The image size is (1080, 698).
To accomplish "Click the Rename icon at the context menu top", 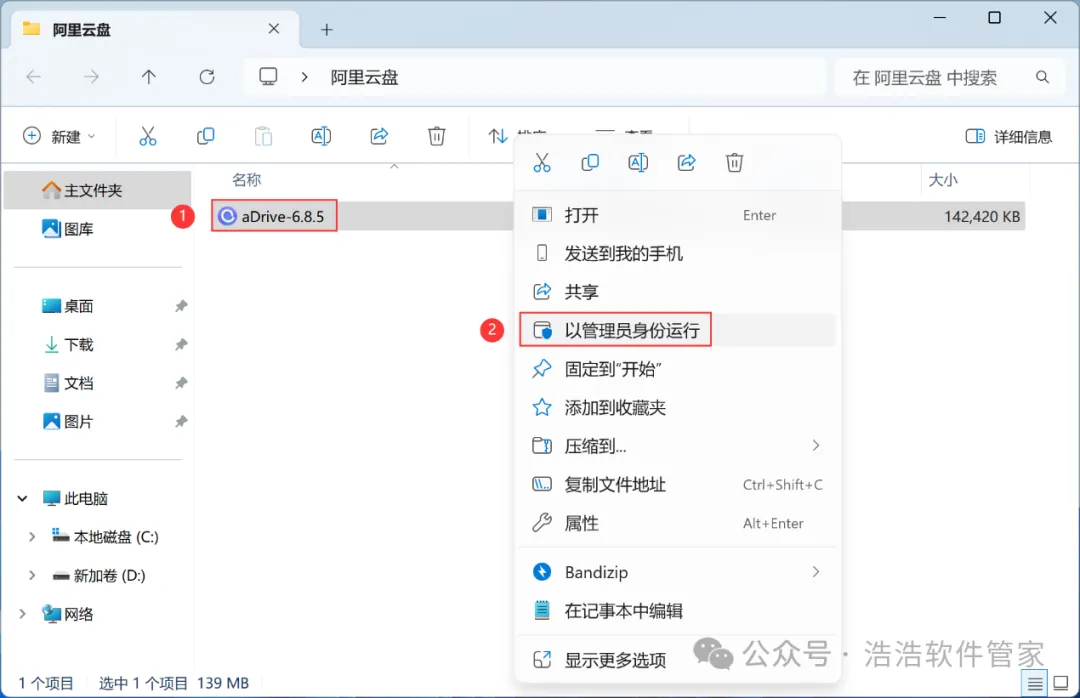I will tap(638, 163).
